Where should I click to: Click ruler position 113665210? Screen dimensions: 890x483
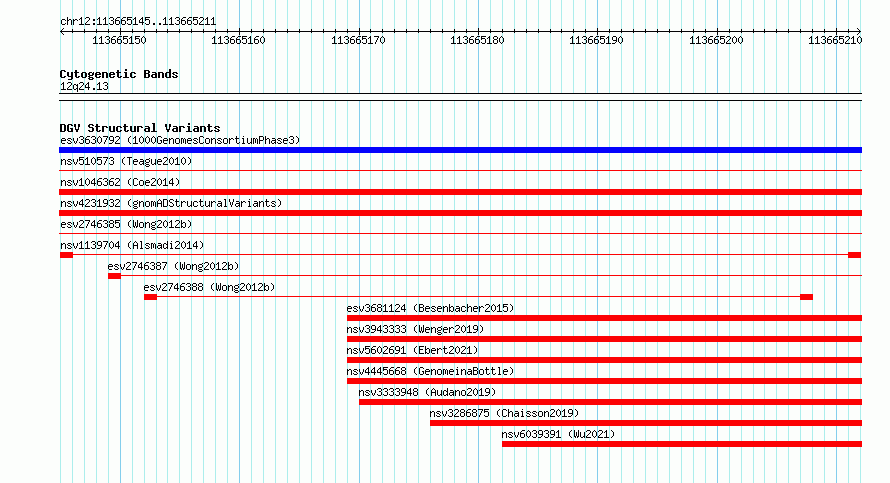coord(836,40)
